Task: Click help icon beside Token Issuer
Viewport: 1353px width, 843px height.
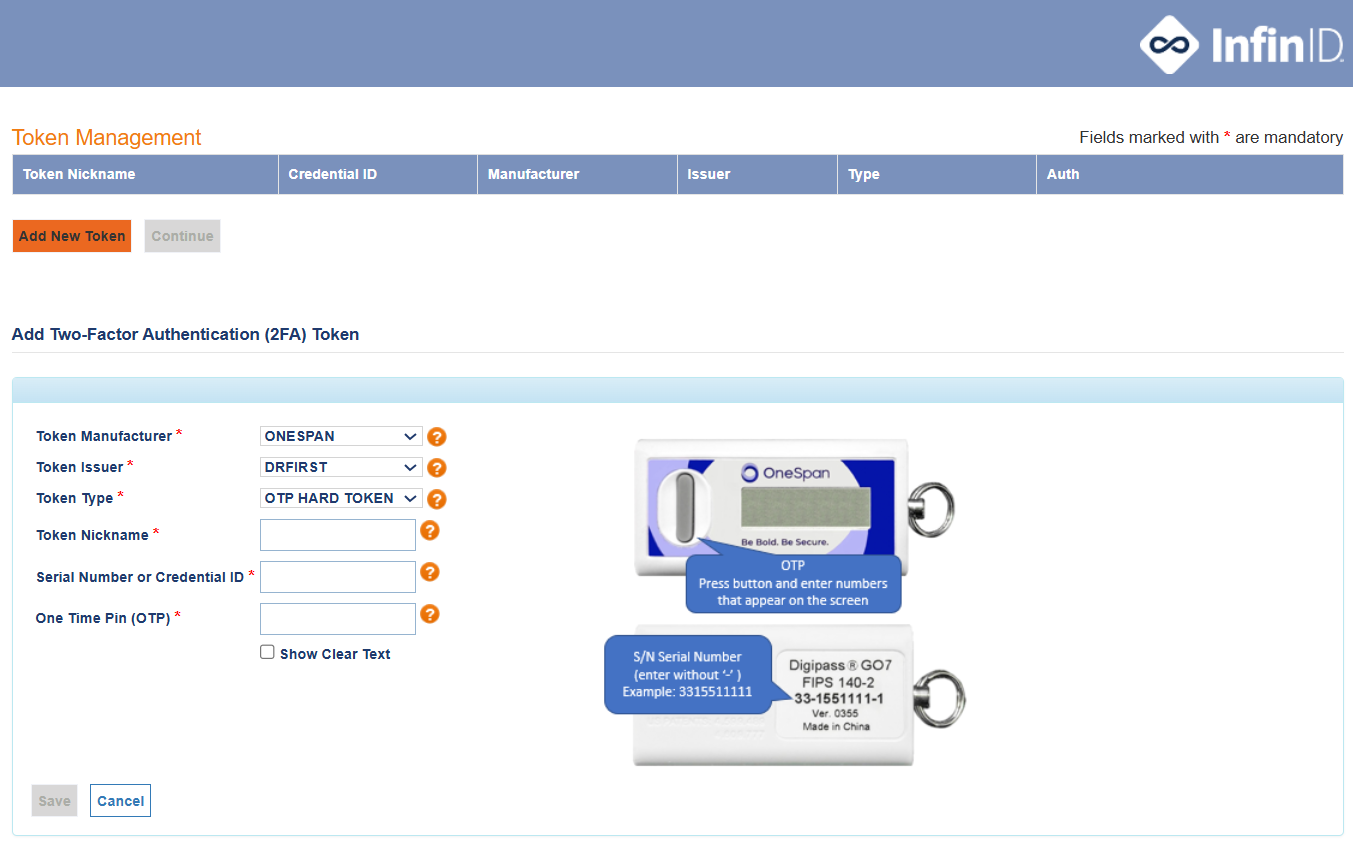Action: 436,468
